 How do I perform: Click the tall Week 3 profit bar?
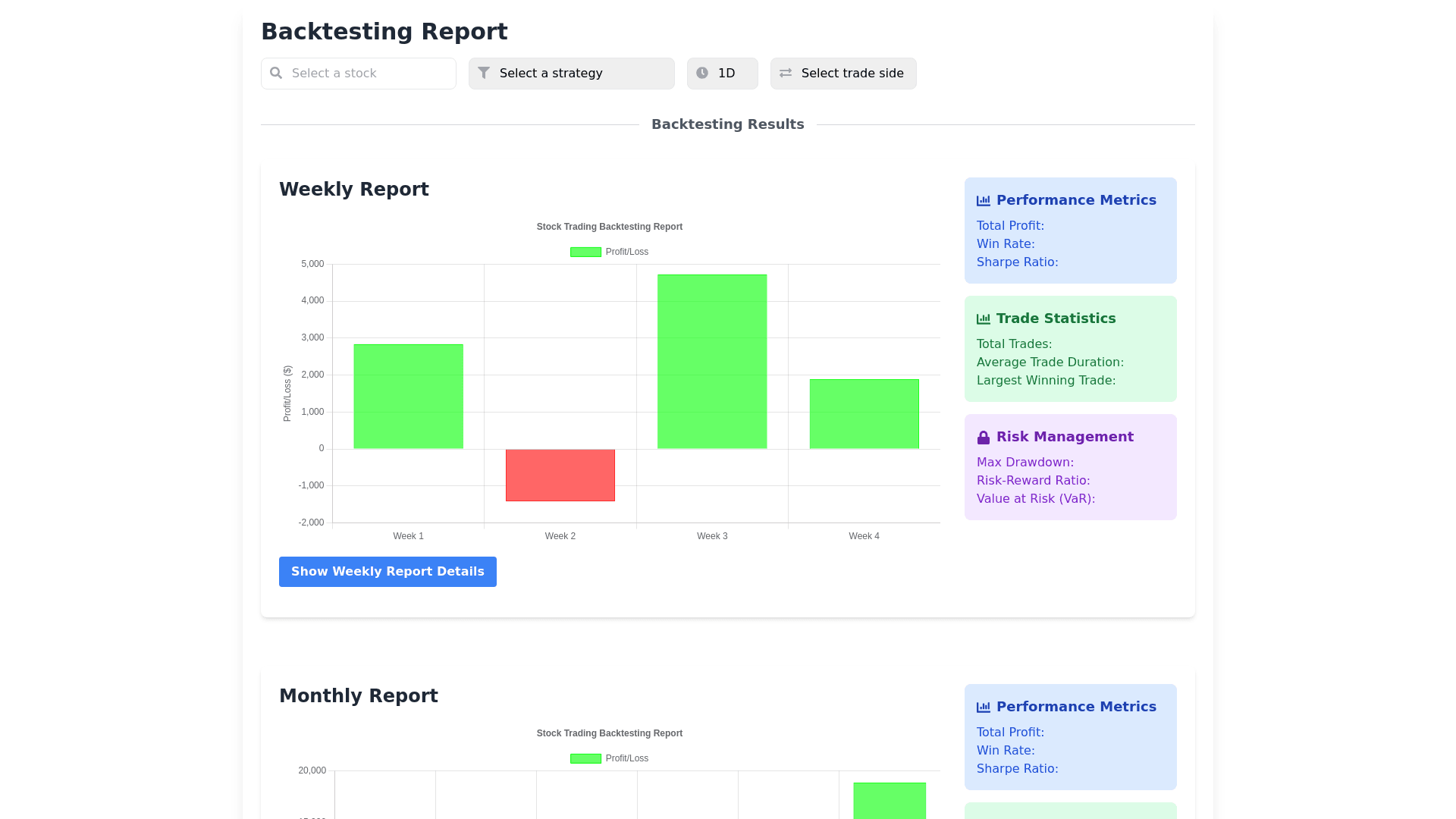coord(712,362)
